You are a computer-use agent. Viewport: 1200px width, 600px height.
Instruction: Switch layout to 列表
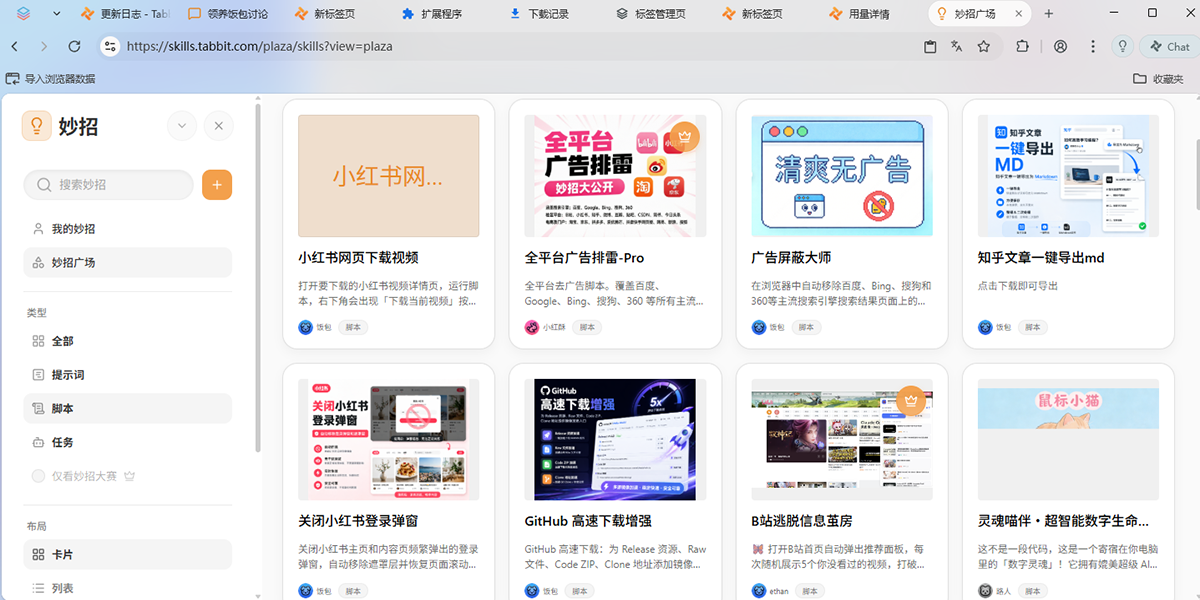(128, 588)
